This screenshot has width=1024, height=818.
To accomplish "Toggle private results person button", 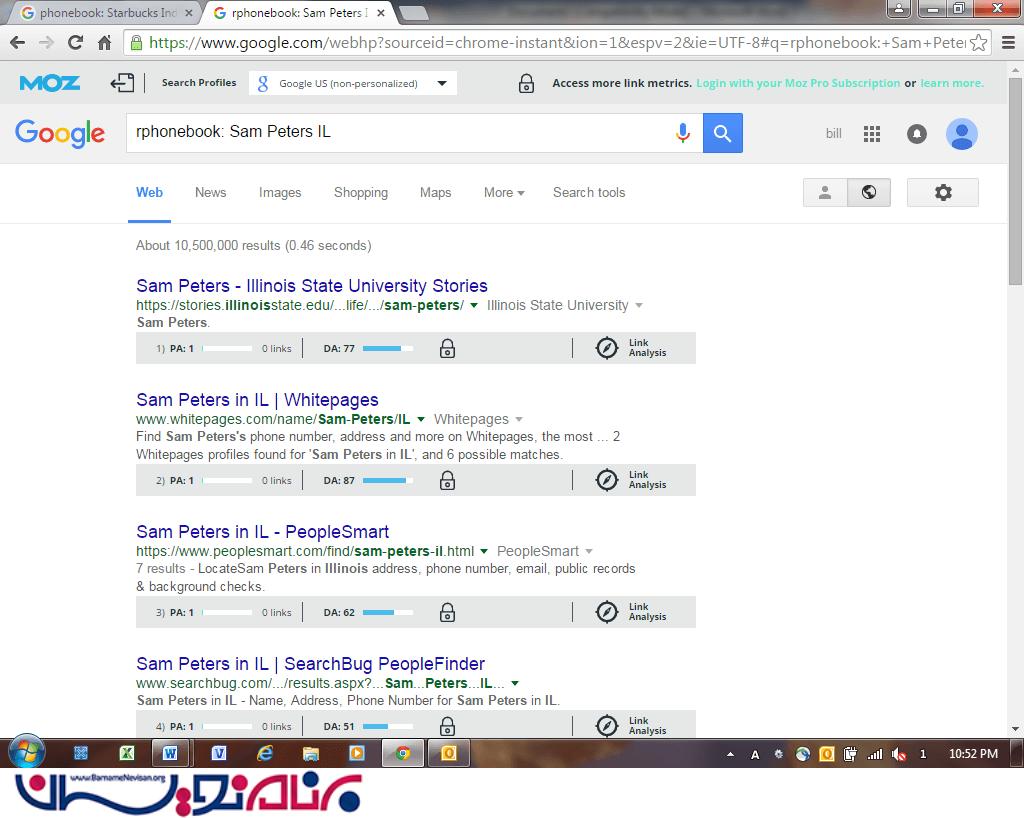I will click(x=825, y=193).
